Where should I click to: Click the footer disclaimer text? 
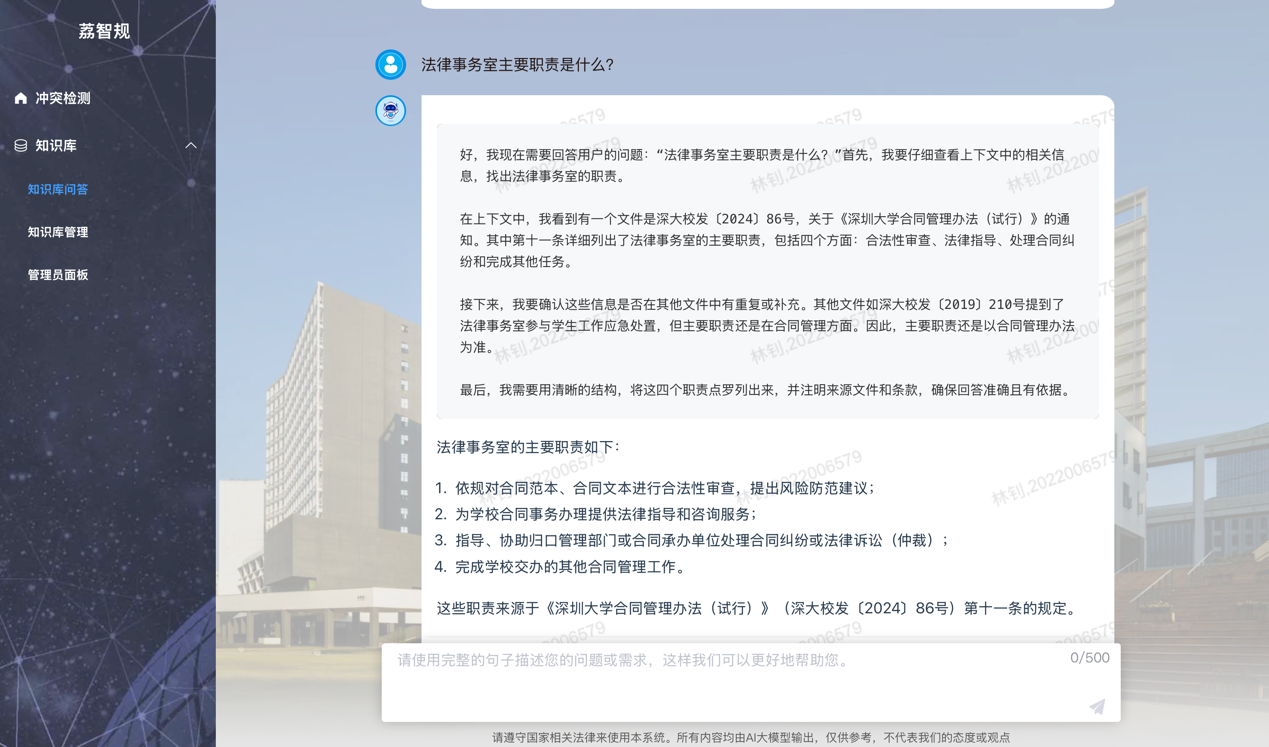750,738
